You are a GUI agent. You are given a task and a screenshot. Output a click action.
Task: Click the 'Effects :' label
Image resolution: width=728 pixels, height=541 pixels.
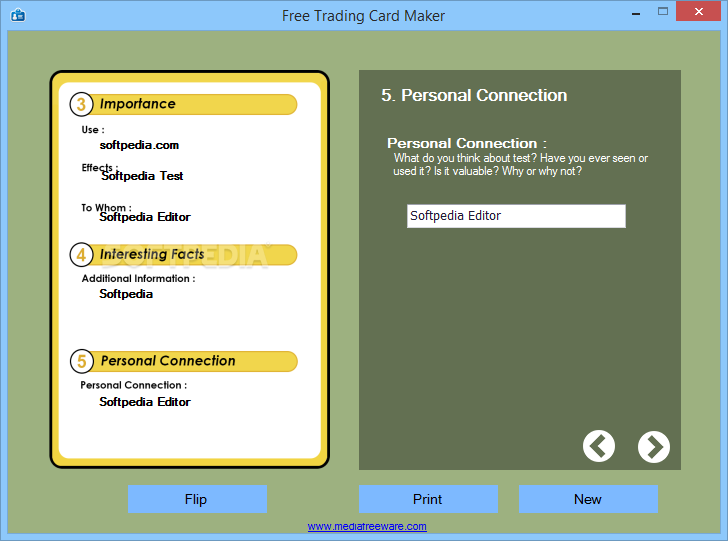click(99, 167)
